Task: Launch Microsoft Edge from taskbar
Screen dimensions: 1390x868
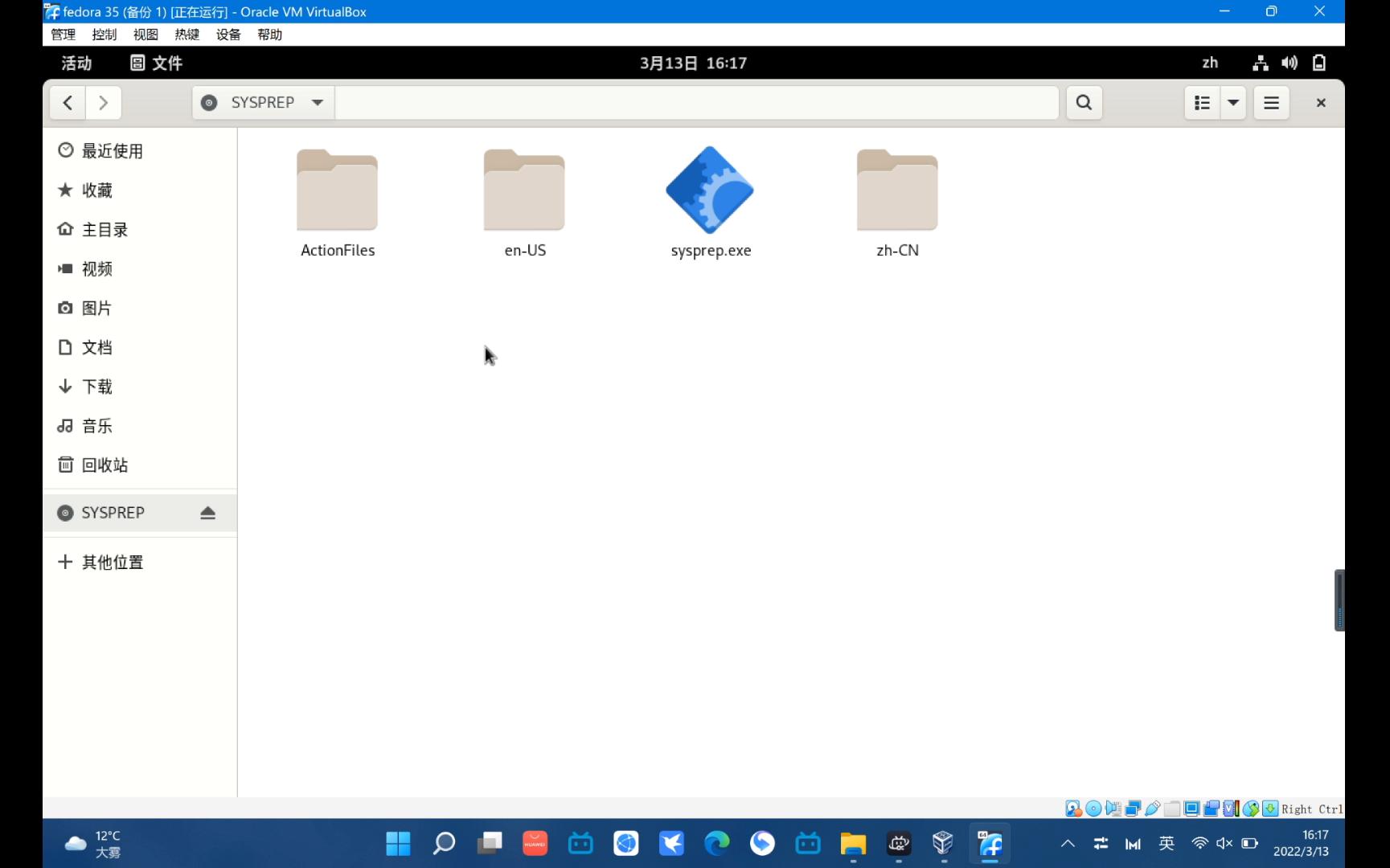Action: click(x=717, y=843)
